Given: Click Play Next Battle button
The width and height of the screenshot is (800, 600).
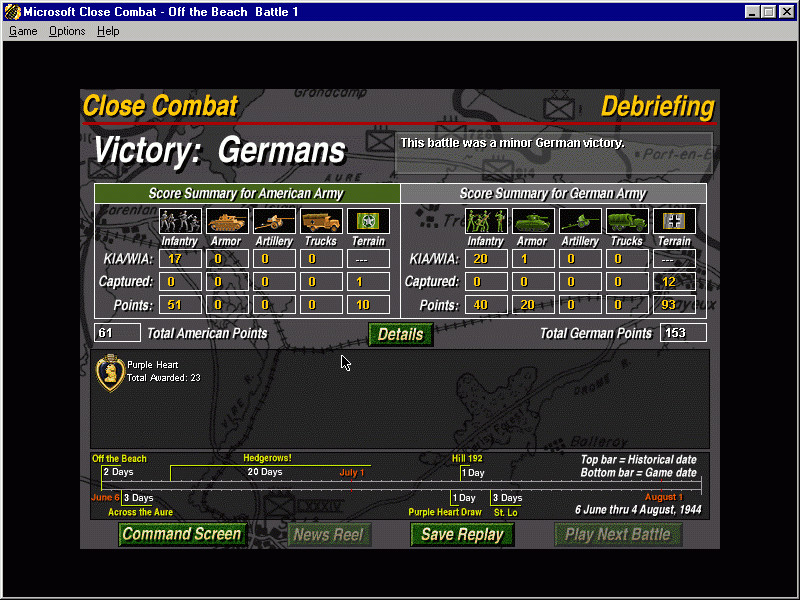Looking at the screenshot, I should pyautogui.click(x=618, y=535).
